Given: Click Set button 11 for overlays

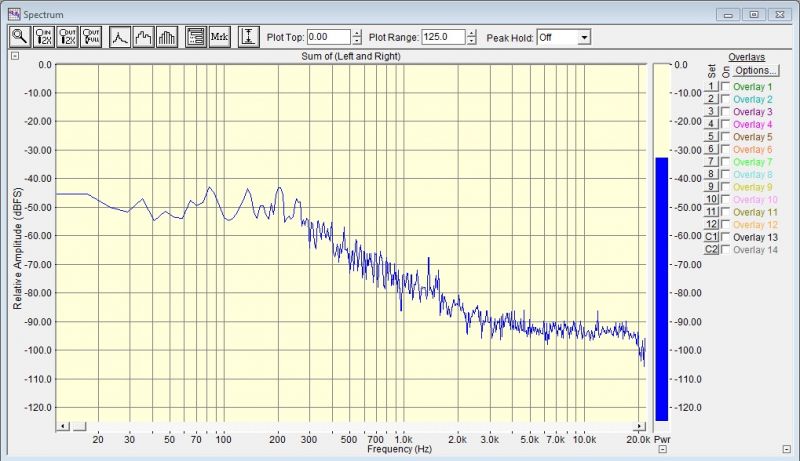Looking at the screenshot, I should (711, 212).
